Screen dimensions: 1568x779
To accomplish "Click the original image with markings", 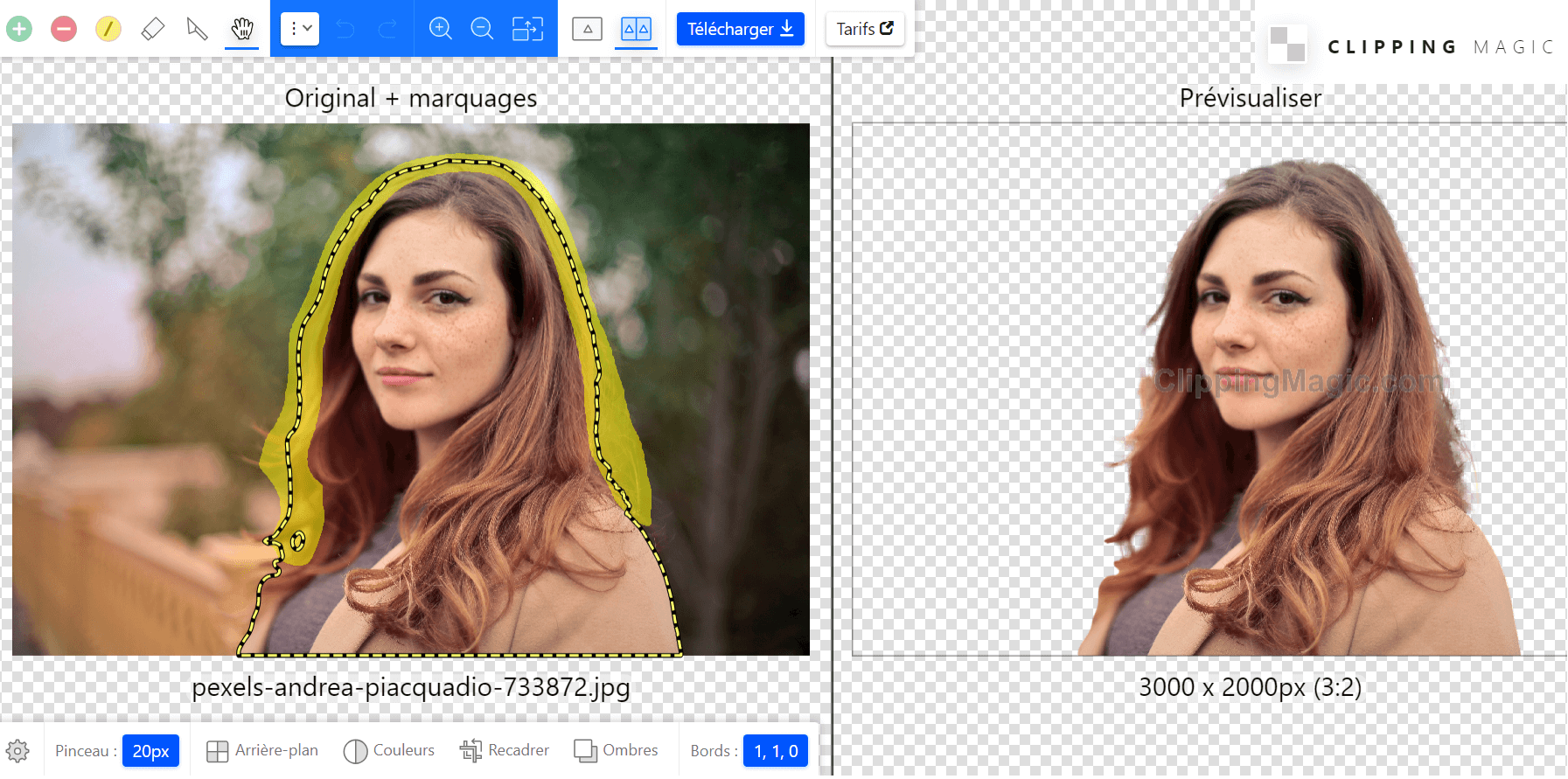I will 411,389.
